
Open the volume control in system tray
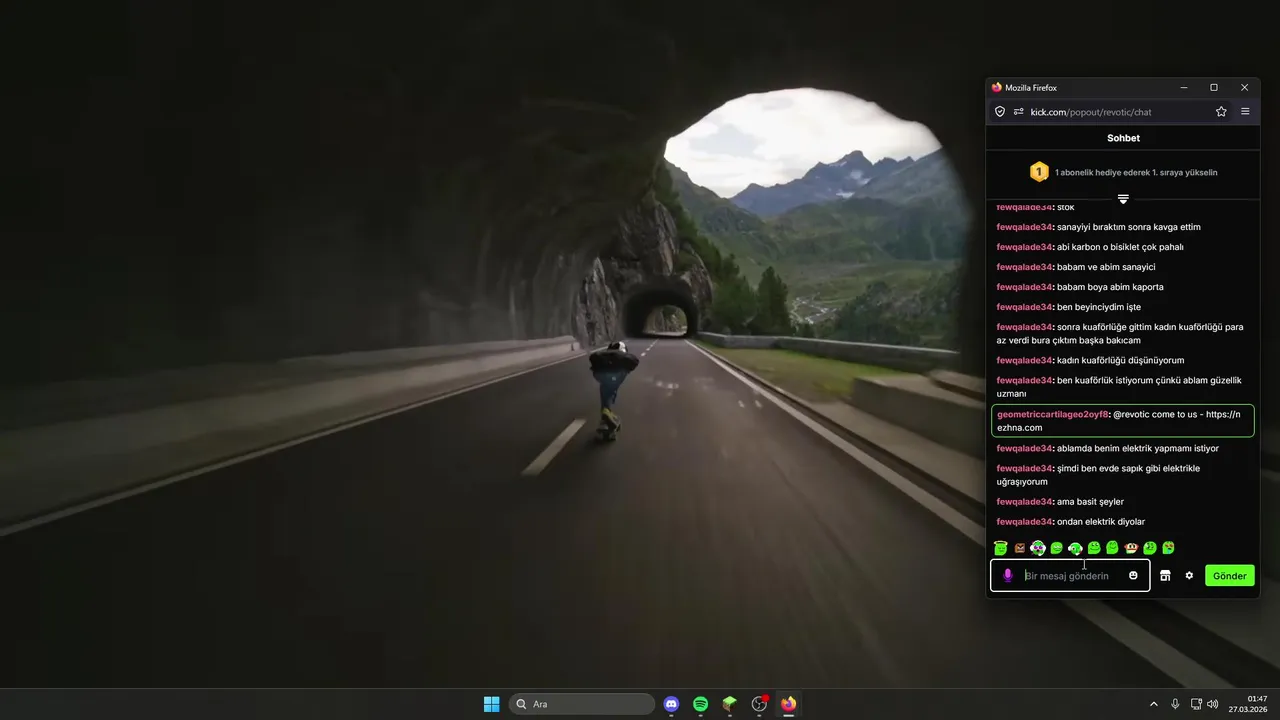click(x=1213, y=704)
